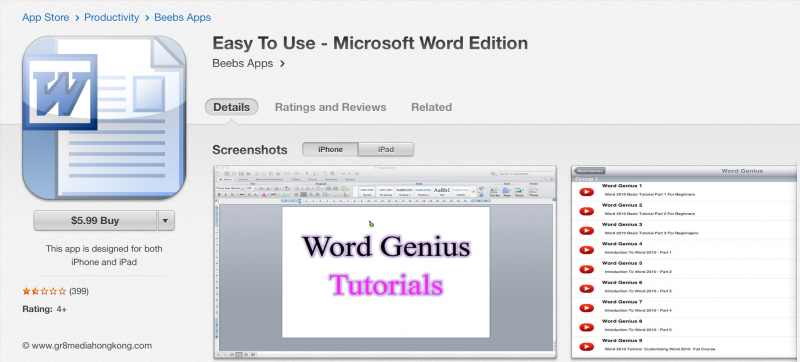
Task: Go to App Store in breadcrumb
Action: click(45, 17)
